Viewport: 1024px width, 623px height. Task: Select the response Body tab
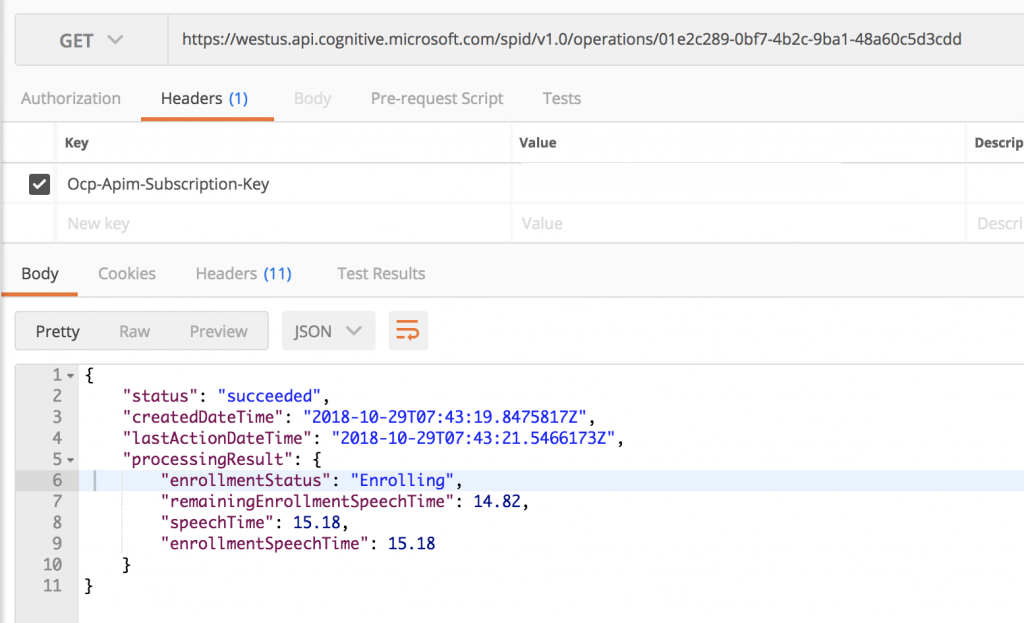pos(40,273)
